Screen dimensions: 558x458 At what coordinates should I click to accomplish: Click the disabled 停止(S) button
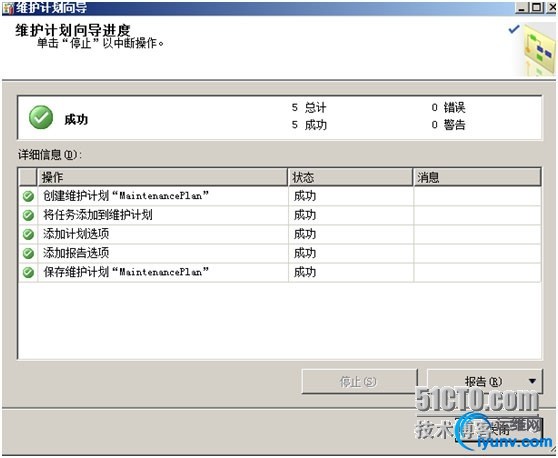click(359, 381)
